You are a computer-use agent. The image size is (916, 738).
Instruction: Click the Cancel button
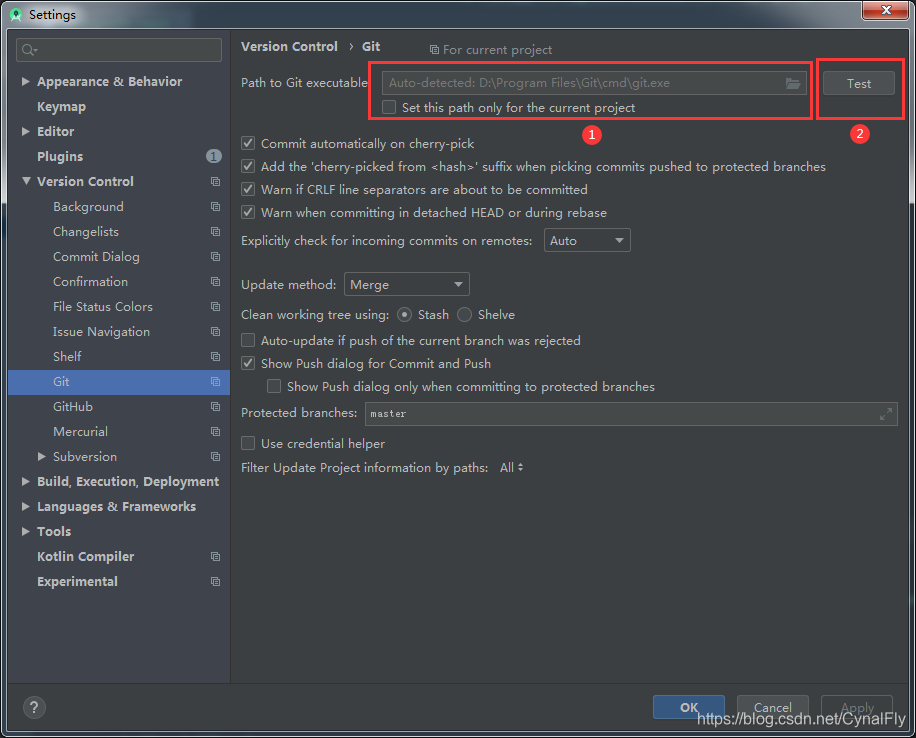[x=773, y=708]
